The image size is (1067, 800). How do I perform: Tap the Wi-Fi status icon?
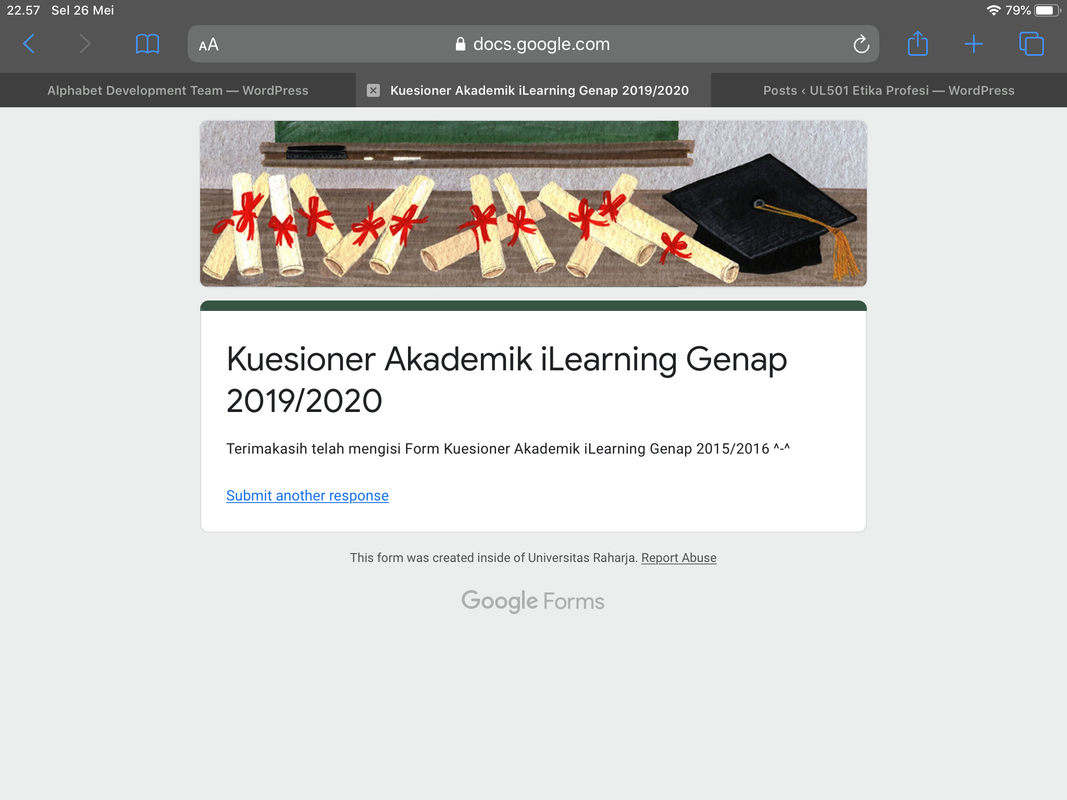pyautogui.click(x=994, y=10)
